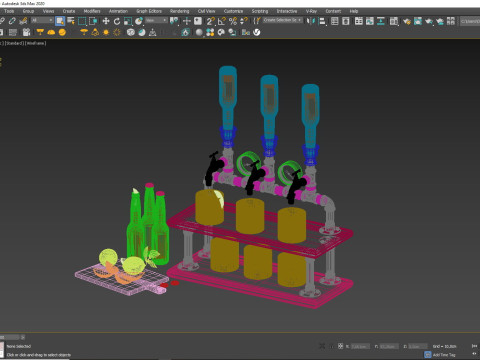Toggle Percent Snap
The height and width of the screenshot is (360, 480).
[233, 21]
